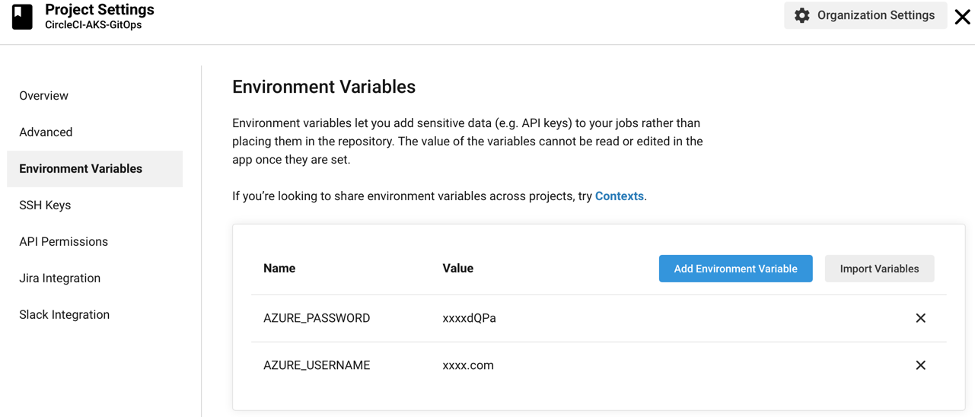Open Jira Integration settings

[60, 278]
